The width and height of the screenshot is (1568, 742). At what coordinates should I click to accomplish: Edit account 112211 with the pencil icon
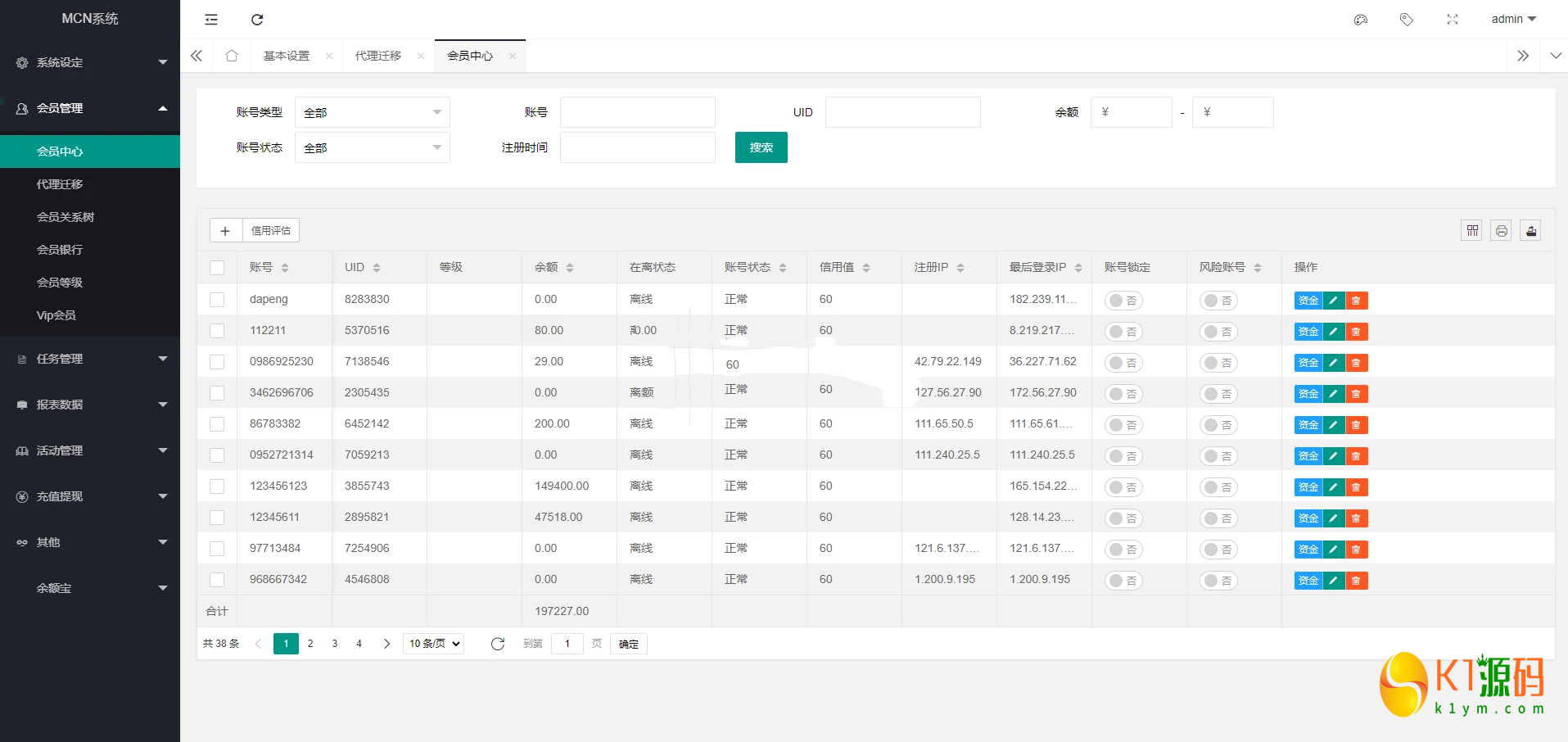(x=1333, y=332)
